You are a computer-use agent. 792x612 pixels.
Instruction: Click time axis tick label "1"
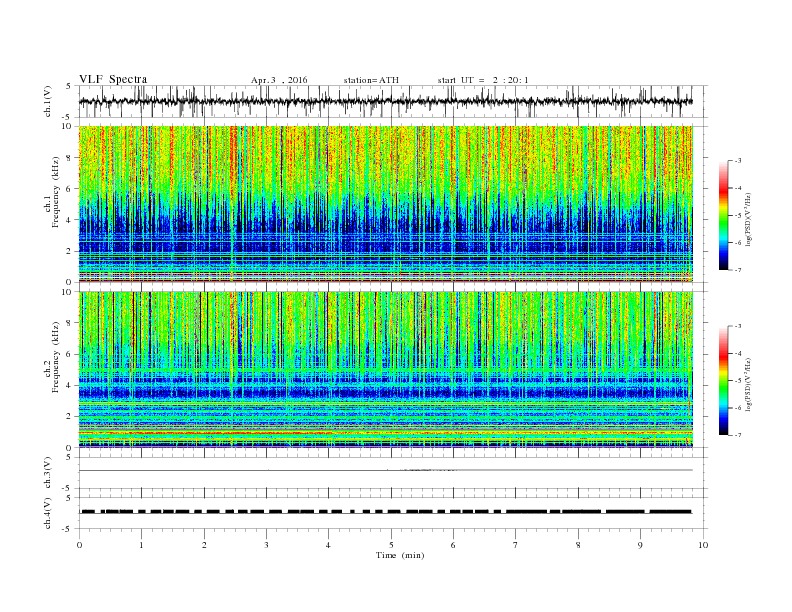(142, 545)
